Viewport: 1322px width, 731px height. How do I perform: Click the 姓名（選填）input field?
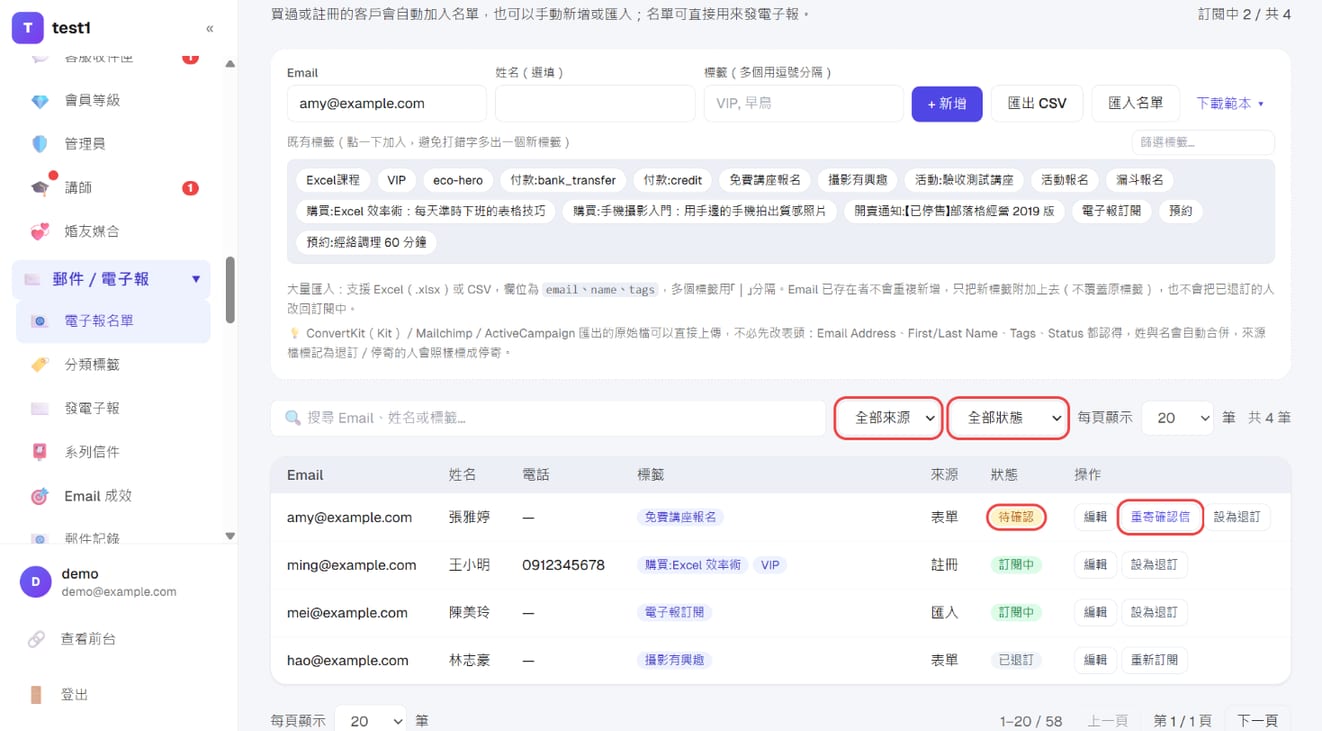click(595, 104)
